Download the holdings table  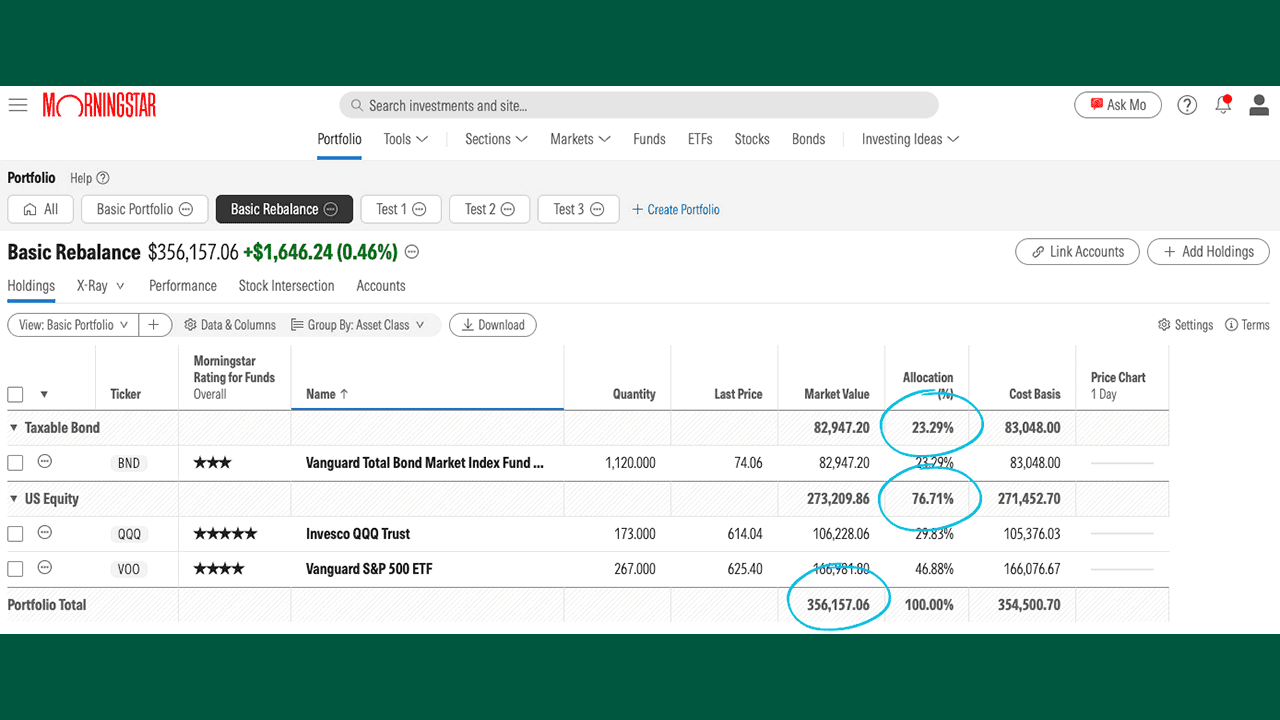click(493, 324)
